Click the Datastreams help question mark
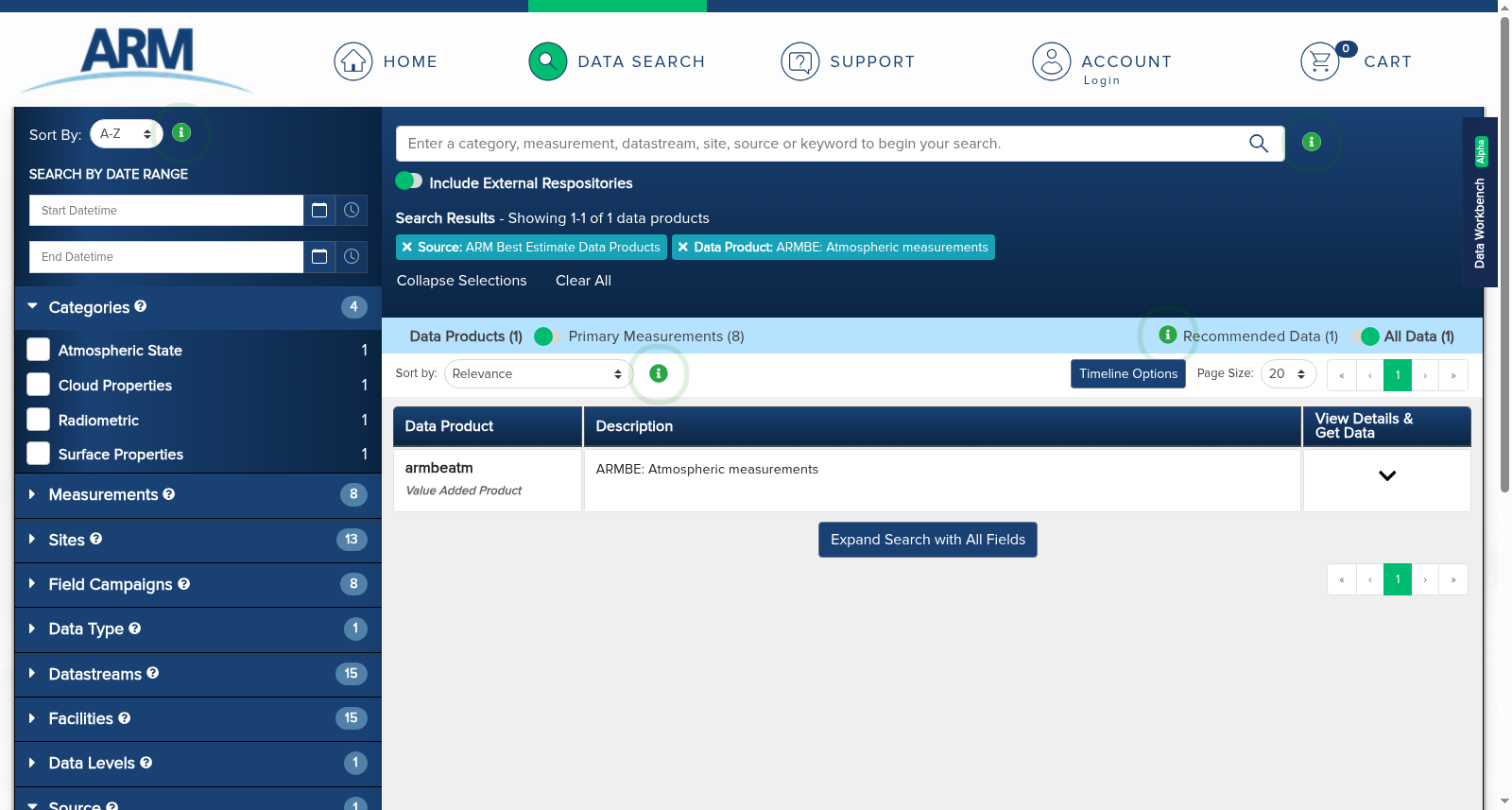Image resolution: width=1512 pixels, height=810 pixels. [153, 673]
